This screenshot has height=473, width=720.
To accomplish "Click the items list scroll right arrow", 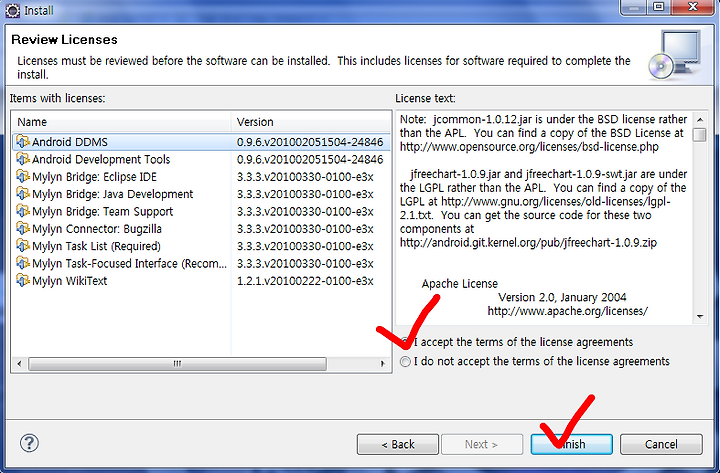I will tap(382, 364).
